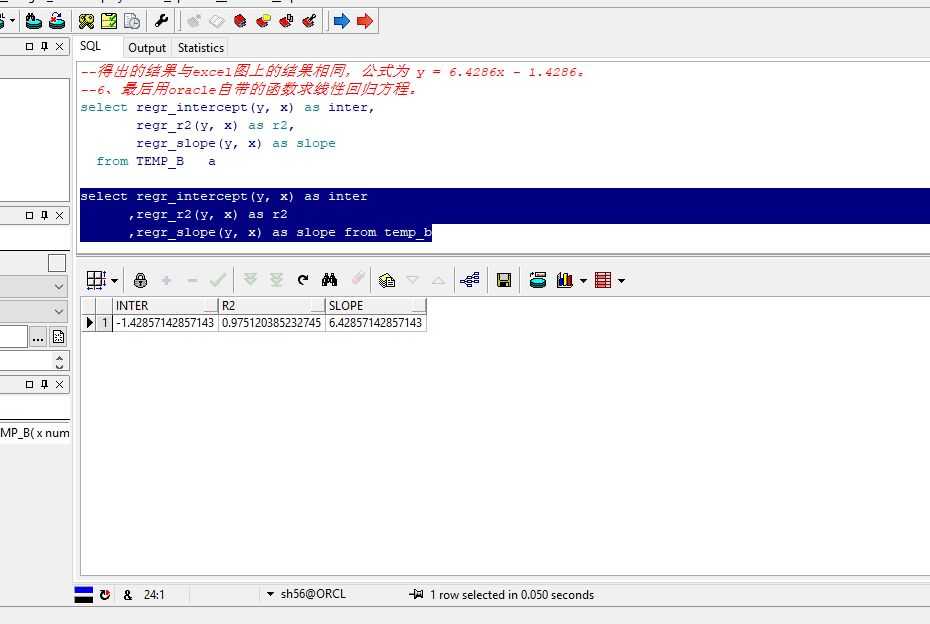Click row number 1 in results grid
Screen dimensions: 930x624
[x=105, y=323]
